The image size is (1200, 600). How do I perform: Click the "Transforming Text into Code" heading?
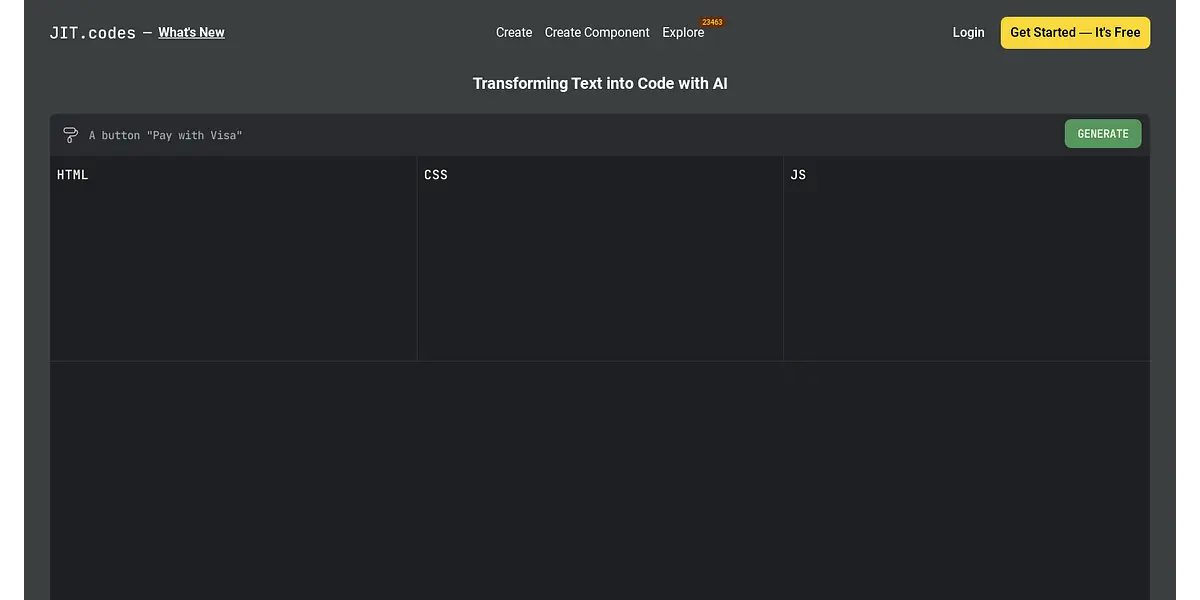tap(600, 84)
